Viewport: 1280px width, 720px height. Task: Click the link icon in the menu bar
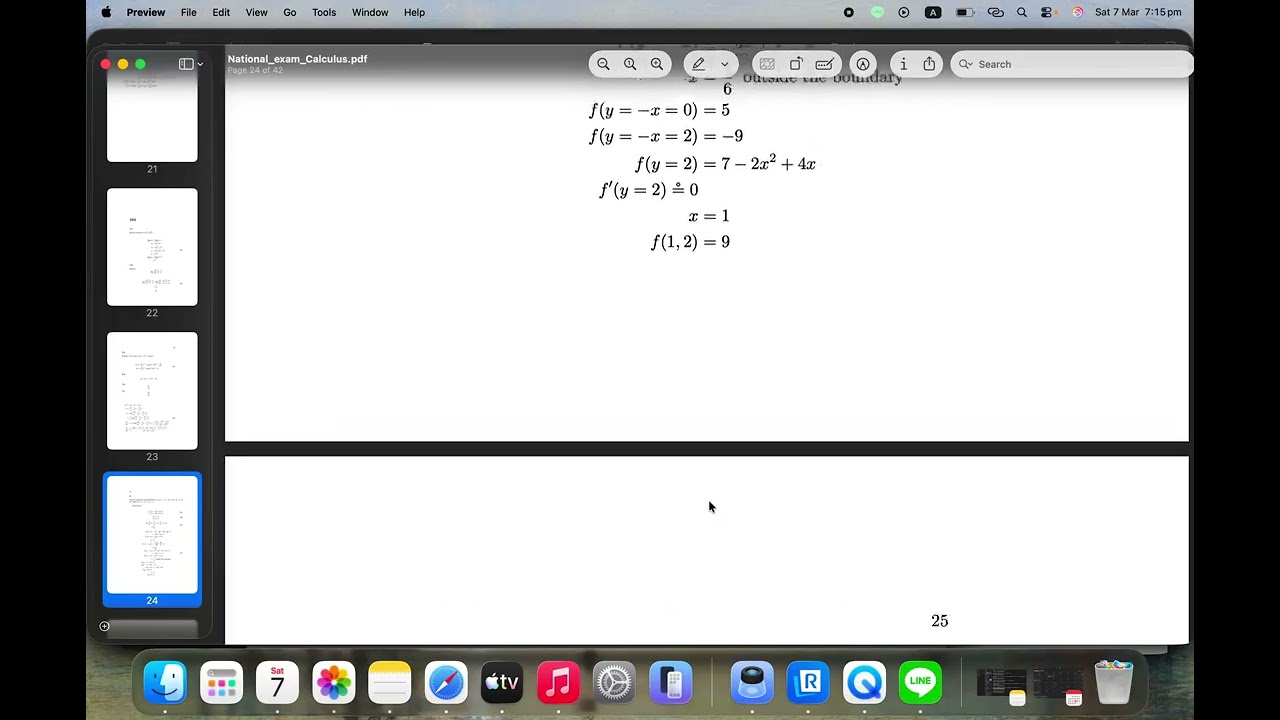[x=995, y=12]
